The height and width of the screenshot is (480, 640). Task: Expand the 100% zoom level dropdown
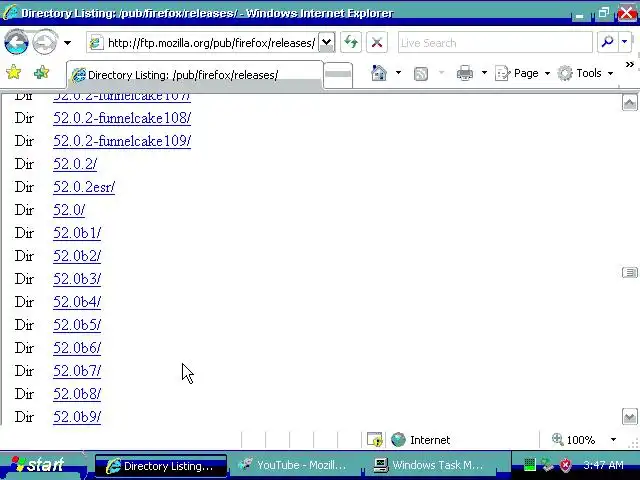pyautogui.click(x=613, y=440)
